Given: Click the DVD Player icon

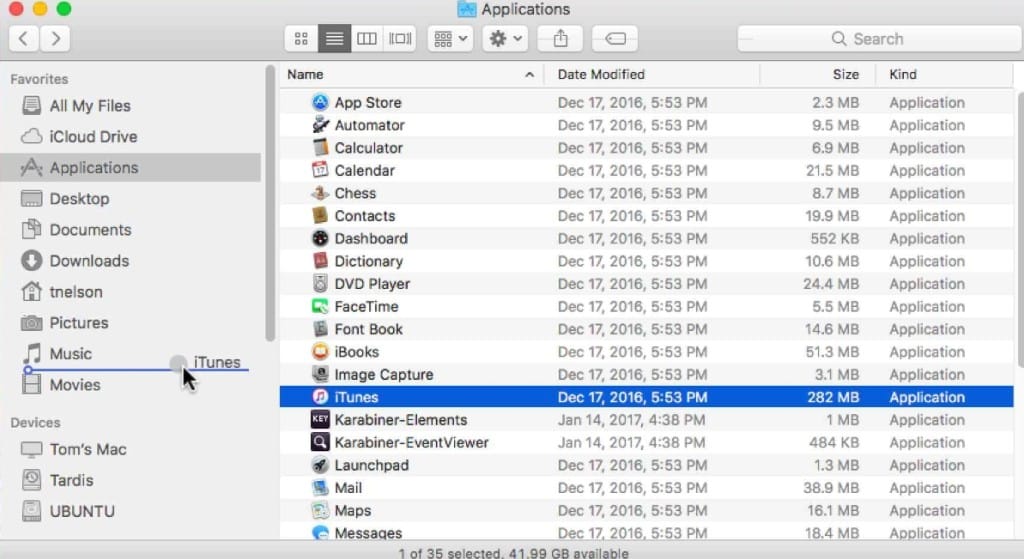Looking at the screenshot, I should tap(320, 283).
